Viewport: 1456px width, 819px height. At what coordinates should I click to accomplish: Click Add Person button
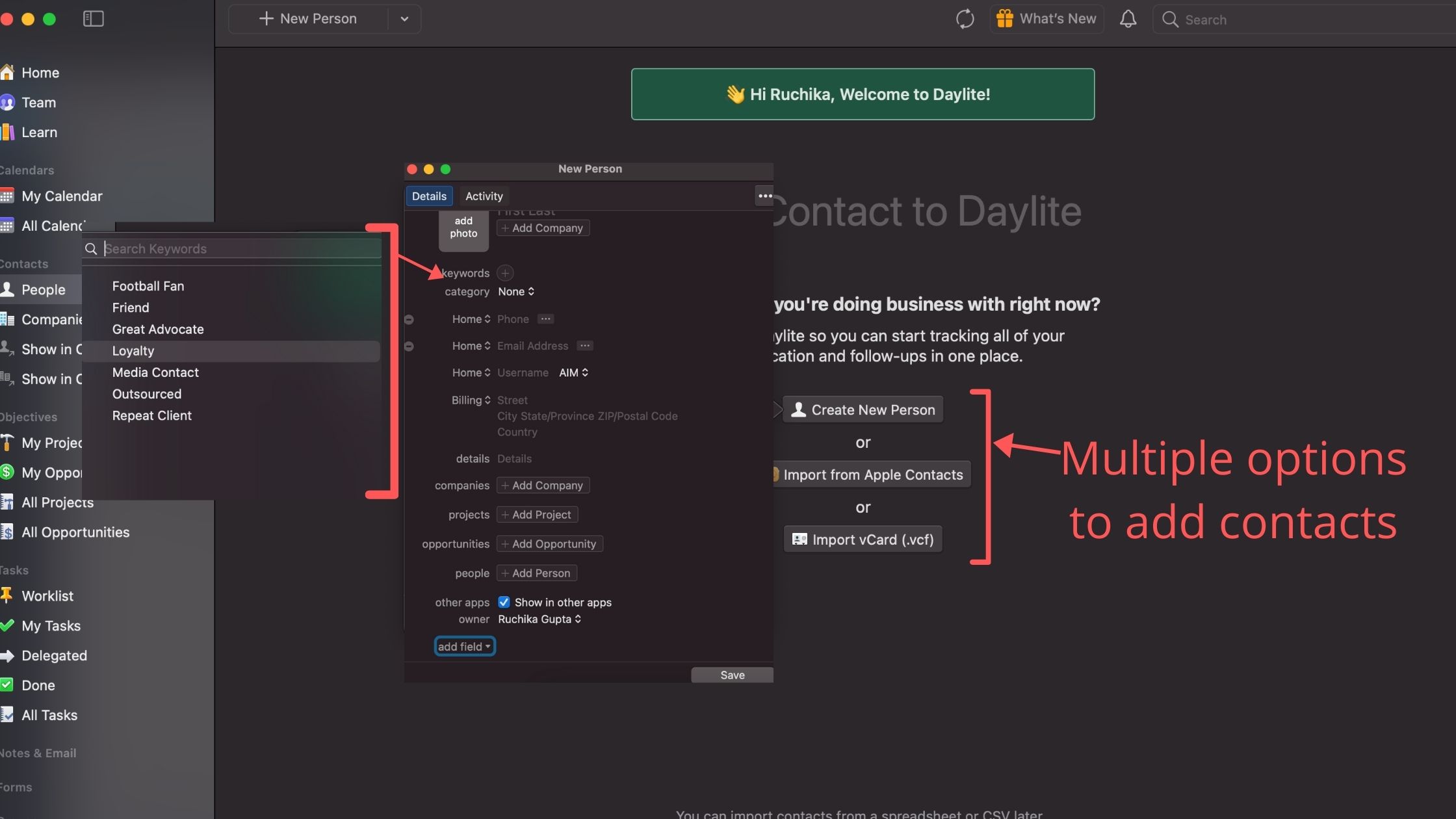536,573
